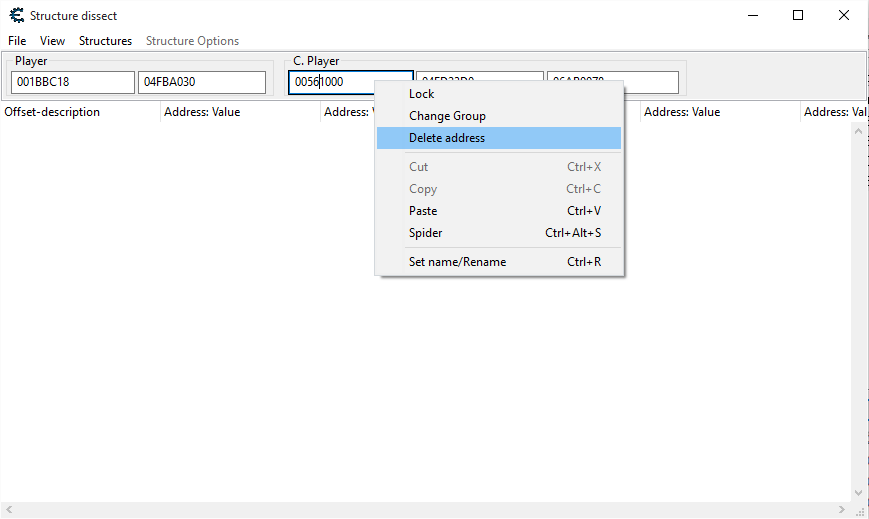
Task: Open the View menu
Action: pos(52,41)
